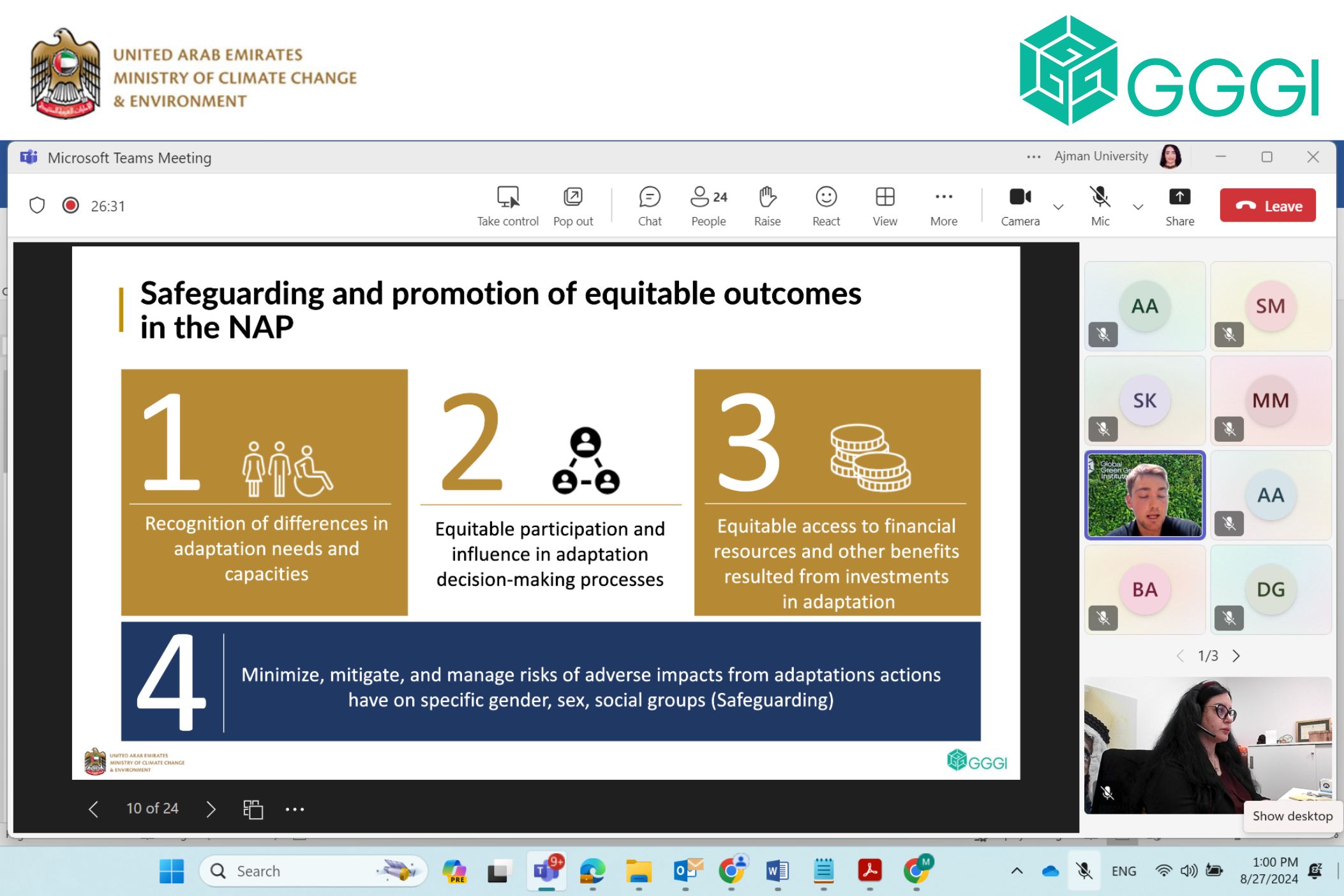
Task: Show hidden system tray icons
Action: click(x=1017, y=870)
